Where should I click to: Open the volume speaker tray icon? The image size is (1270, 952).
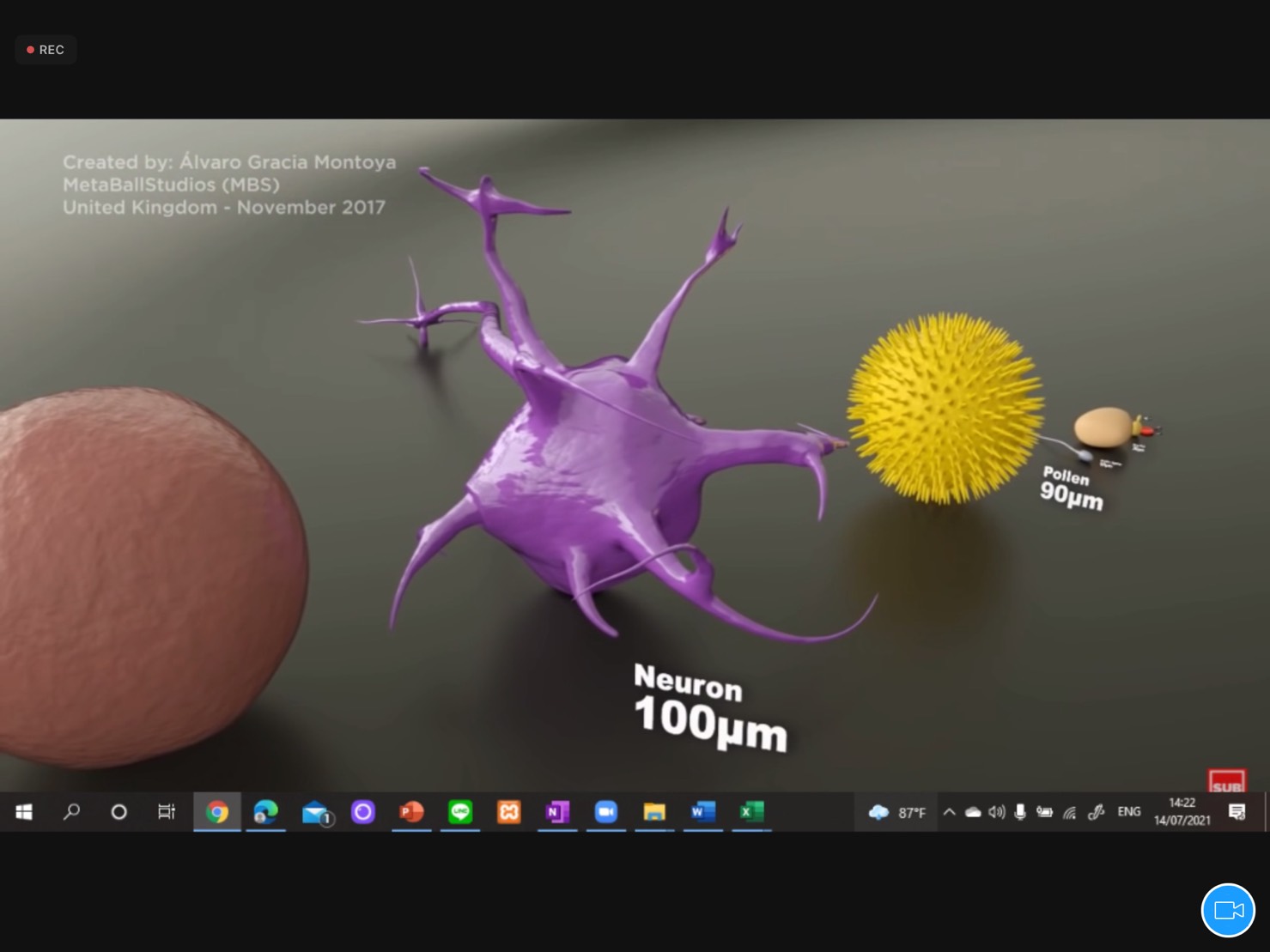coord(996,811)
